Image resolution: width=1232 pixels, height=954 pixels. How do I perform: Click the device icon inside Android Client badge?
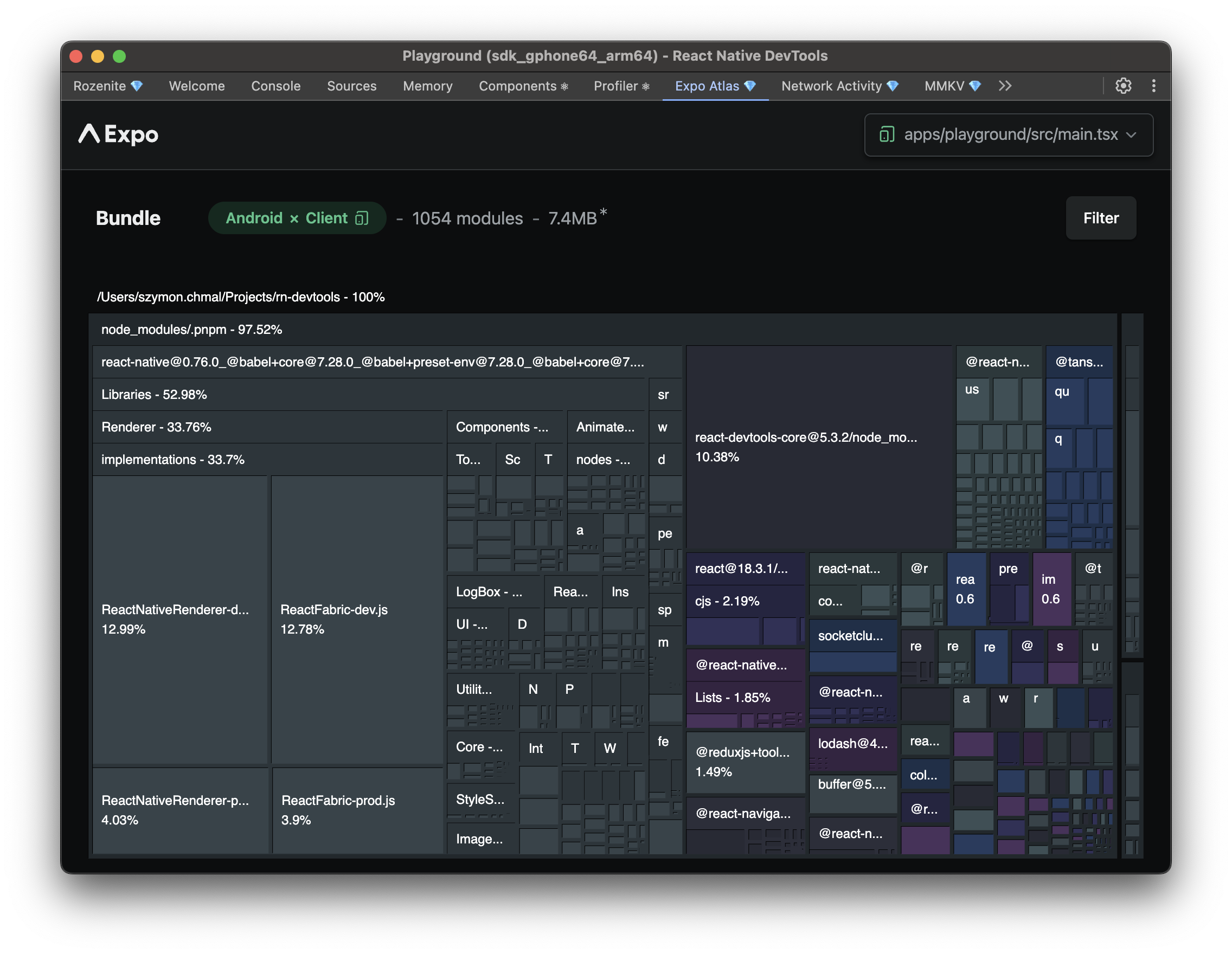pyautogui.click(x=362, y=218)
